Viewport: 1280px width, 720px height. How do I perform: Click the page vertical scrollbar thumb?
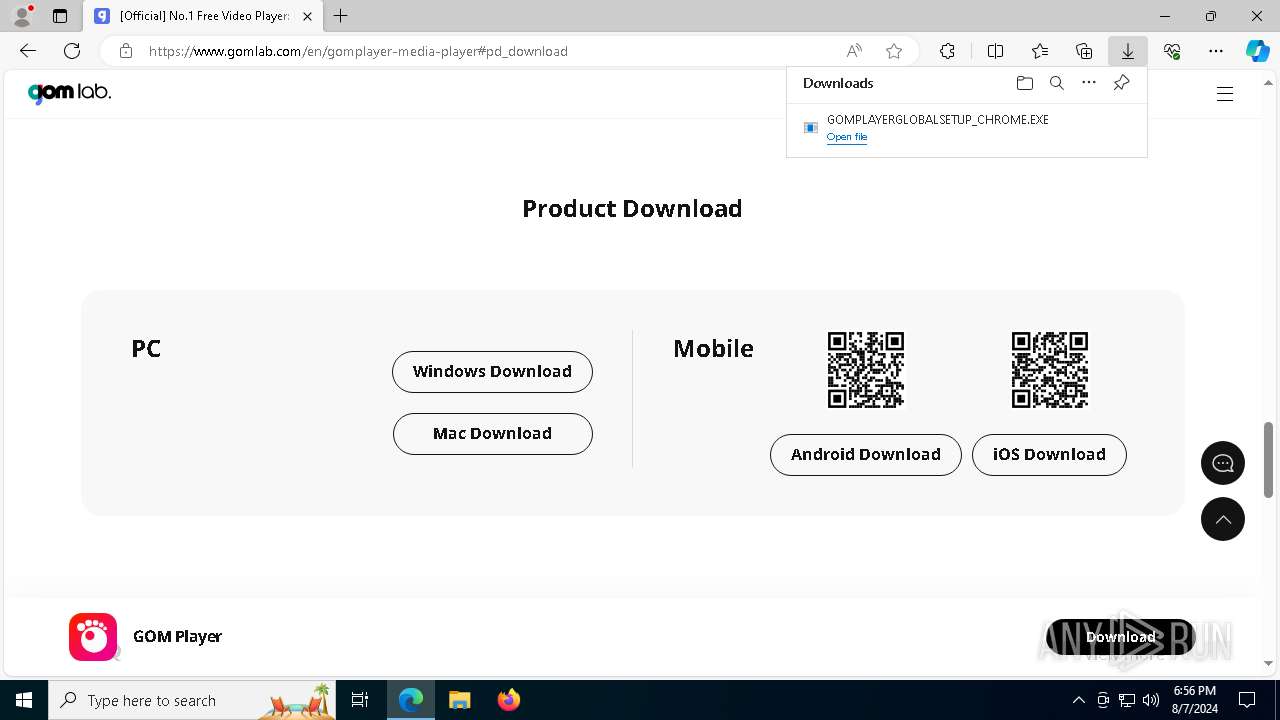pyautogui.click(x=1269, y=459)
